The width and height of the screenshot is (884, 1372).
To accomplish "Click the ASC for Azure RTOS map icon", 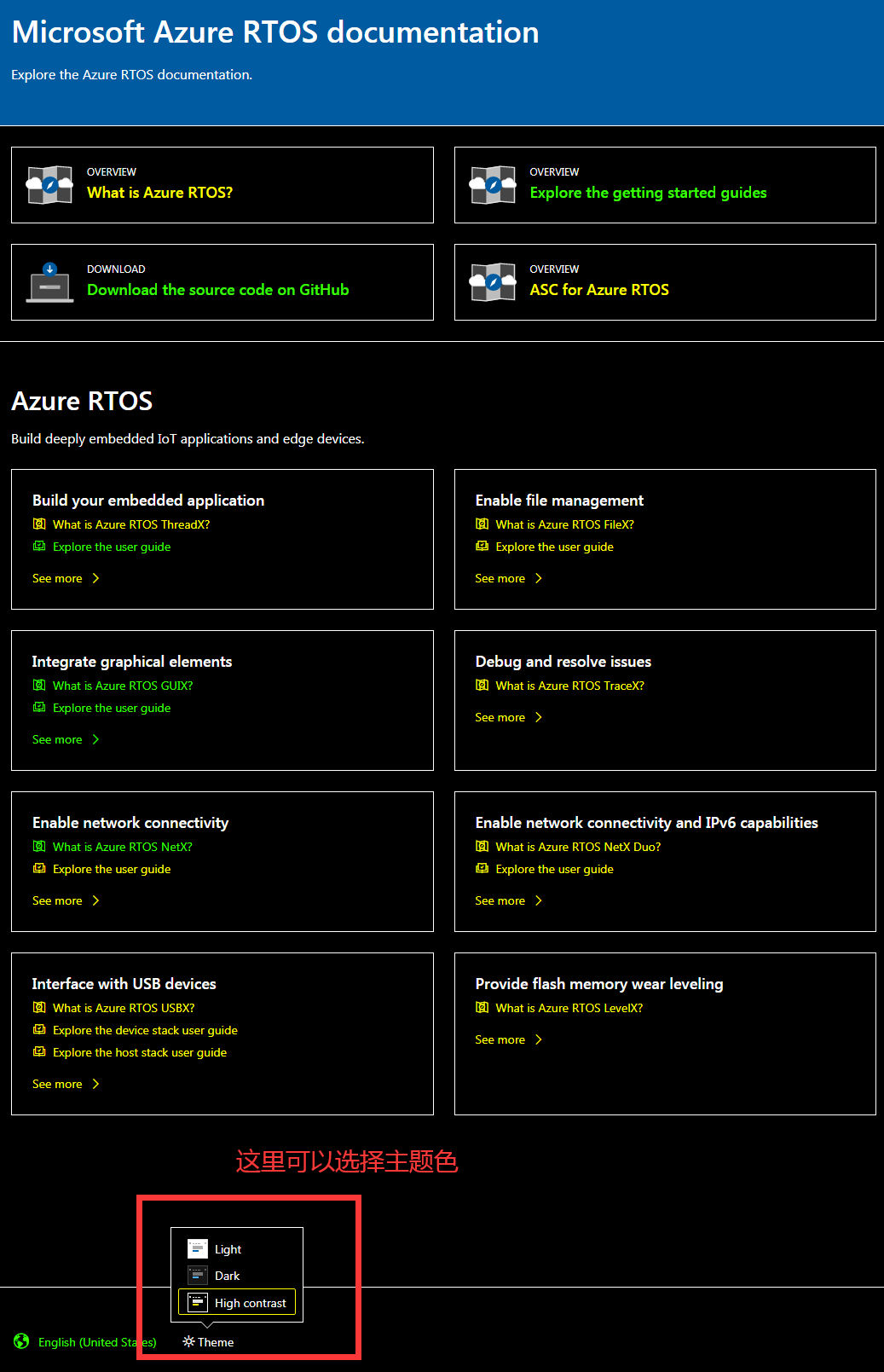I will point(493,282).
